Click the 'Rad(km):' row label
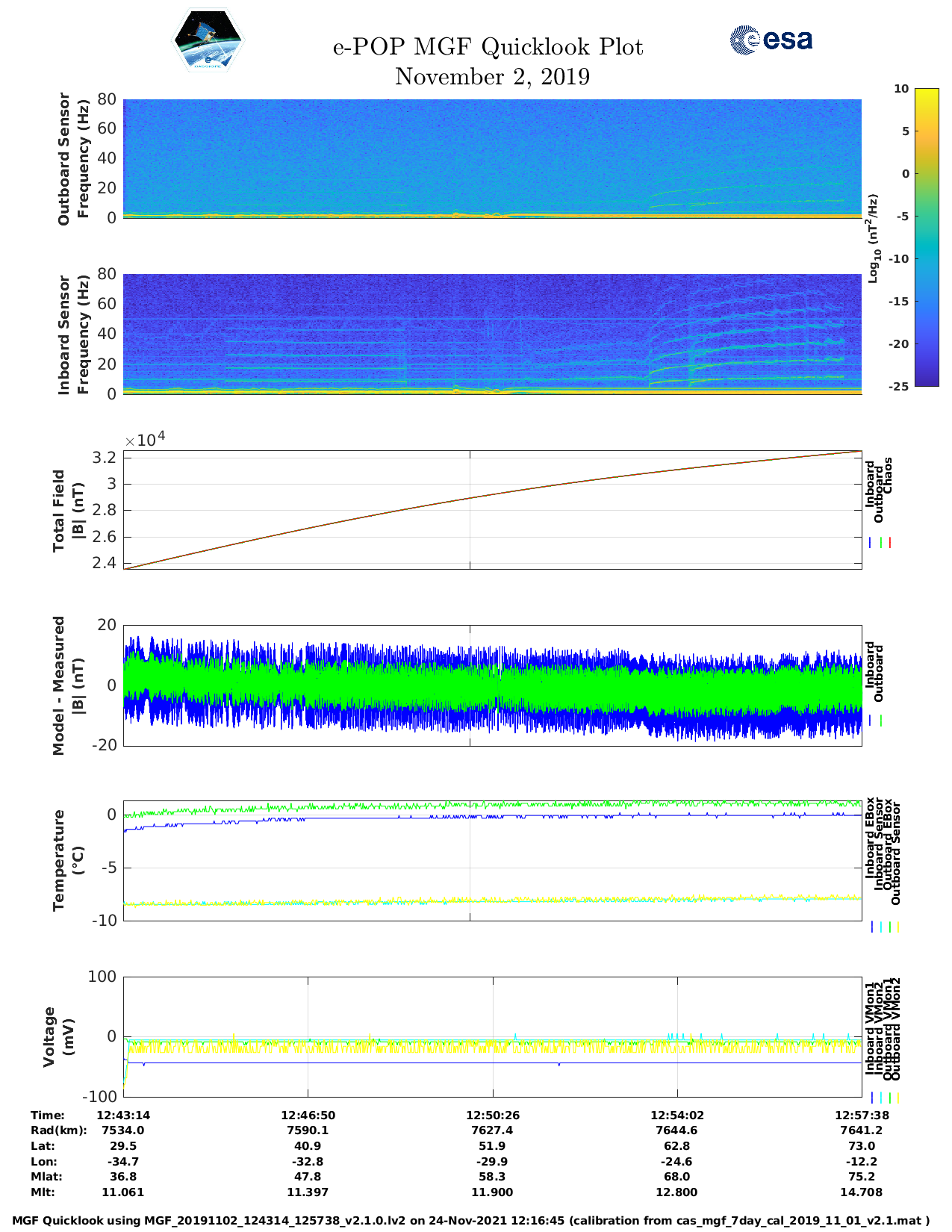This screenshot has width=952, height=1232. [58, 1130]
